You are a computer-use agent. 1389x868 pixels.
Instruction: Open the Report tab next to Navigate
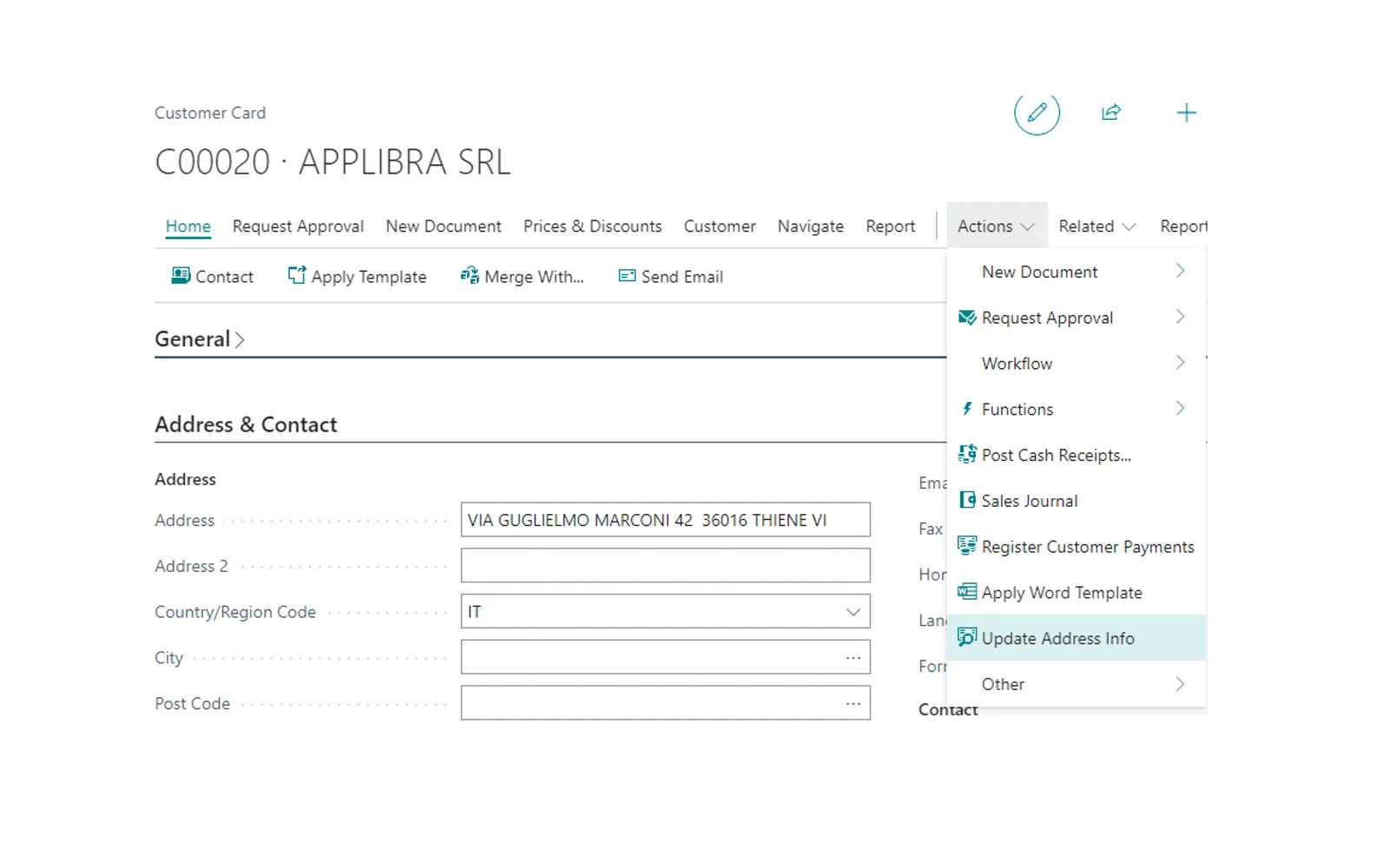(891, 227)
